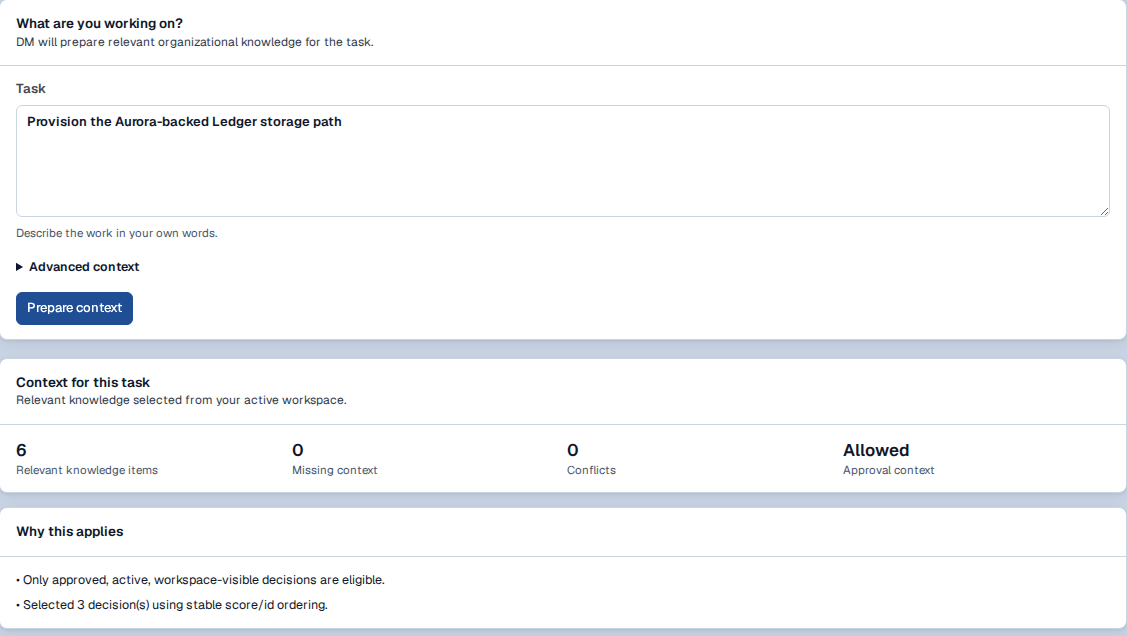Click 'Relevant knowledge selected from your active workspace.' text
Viewport: 1127px width, 636px height.
point(181,400)
